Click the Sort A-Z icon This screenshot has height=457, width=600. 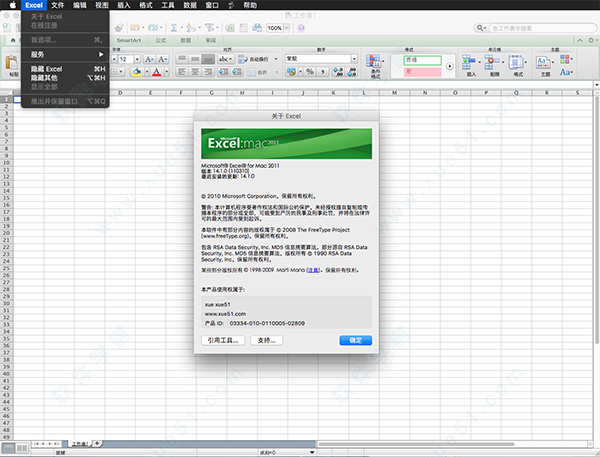pyautogui.click(x=191, y=28)
